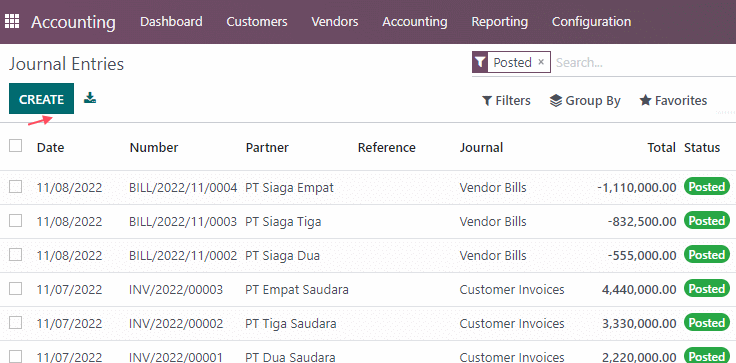
Task: Toggle the select-all checkbox in header
Action: (15, 146)
